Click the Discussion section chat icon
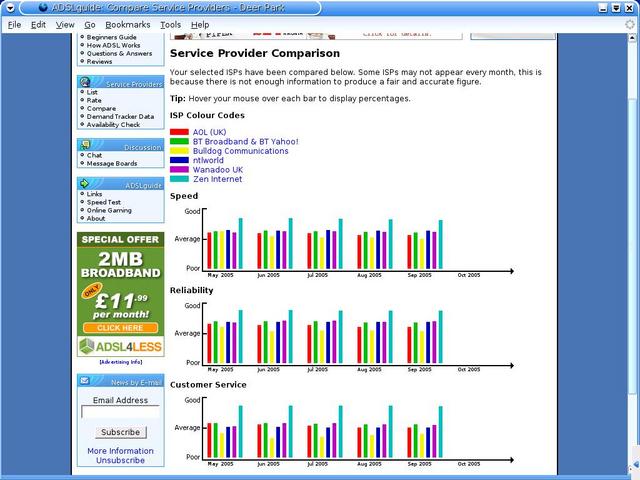 (85, 146)
